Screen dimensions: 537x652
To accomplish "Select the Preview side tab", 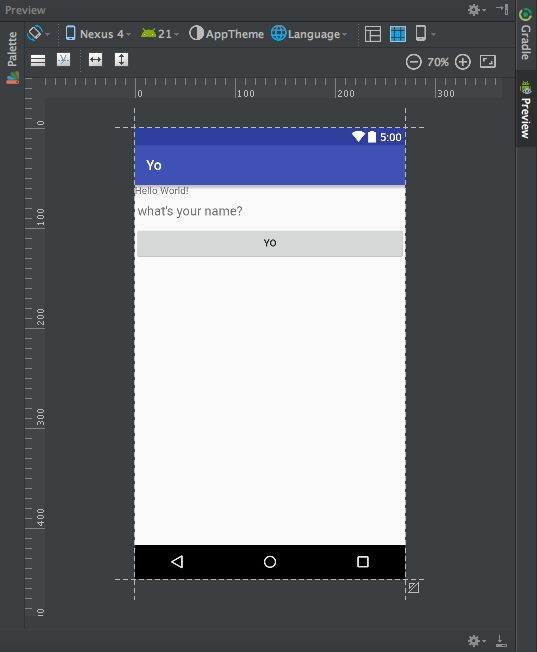I will point(526,109).
